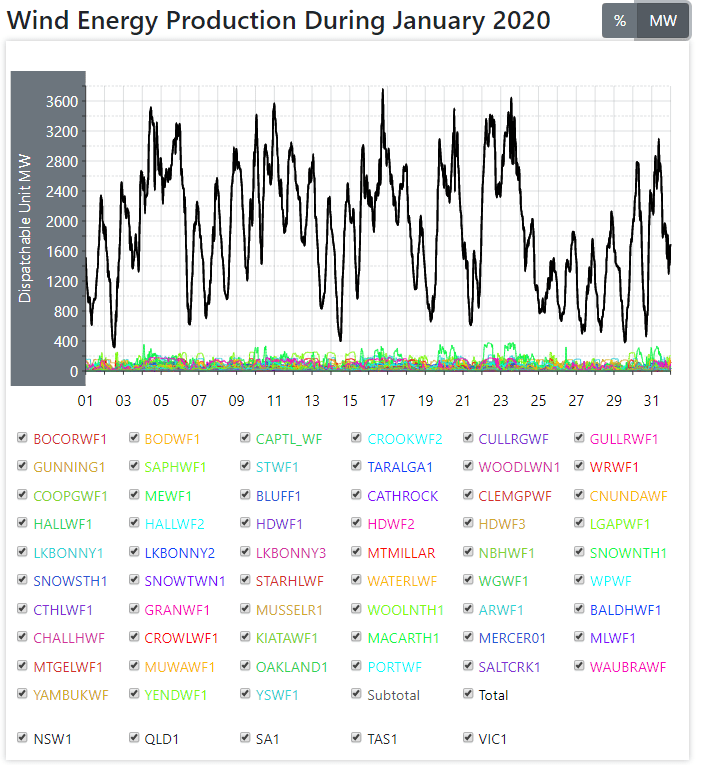Uncheck the TAS1 region checkbox

(x=357, y=739)
